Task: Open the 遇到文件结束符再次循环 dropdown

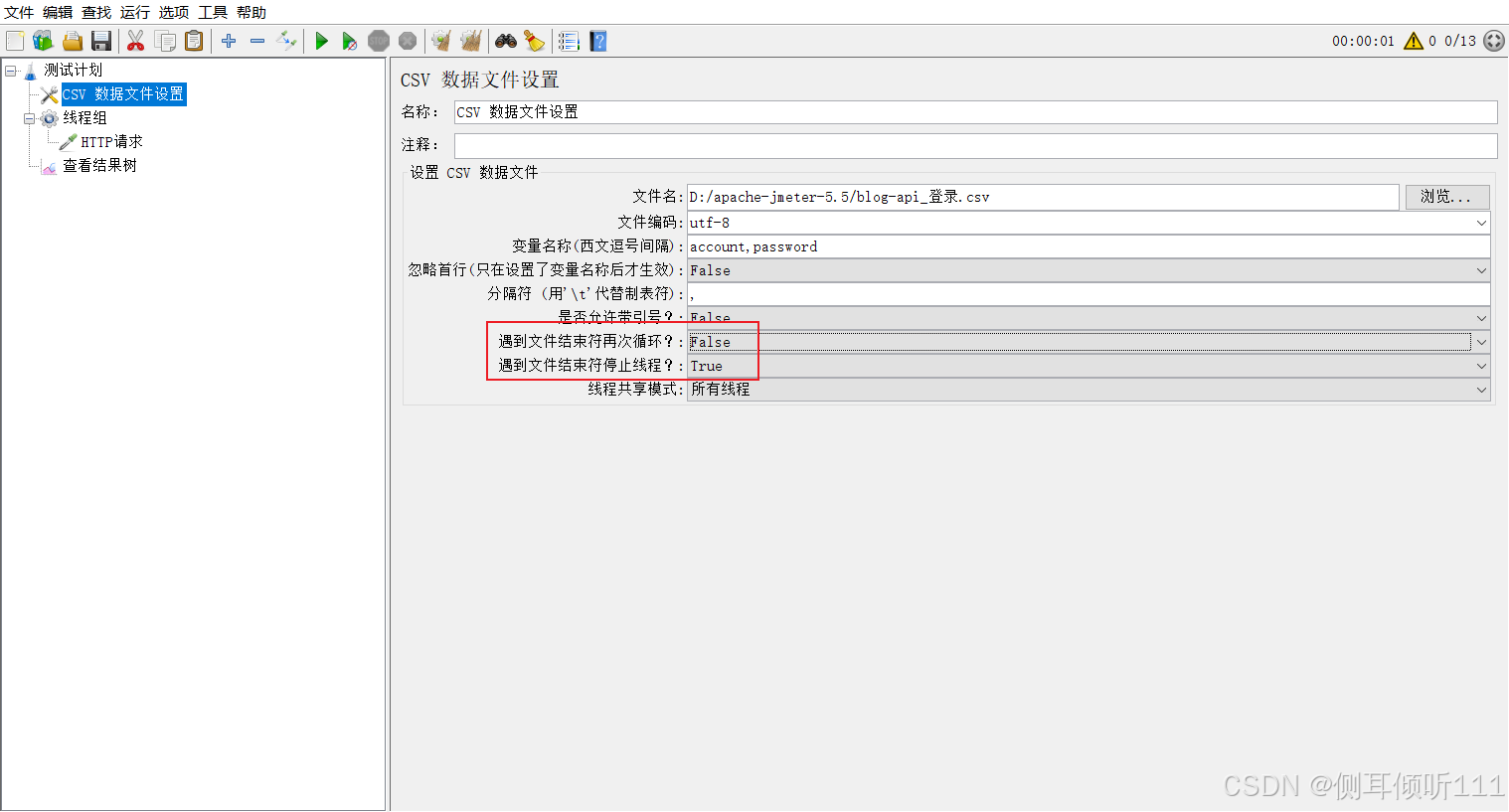Action: pyautogui.click(x=1089, y=342)
